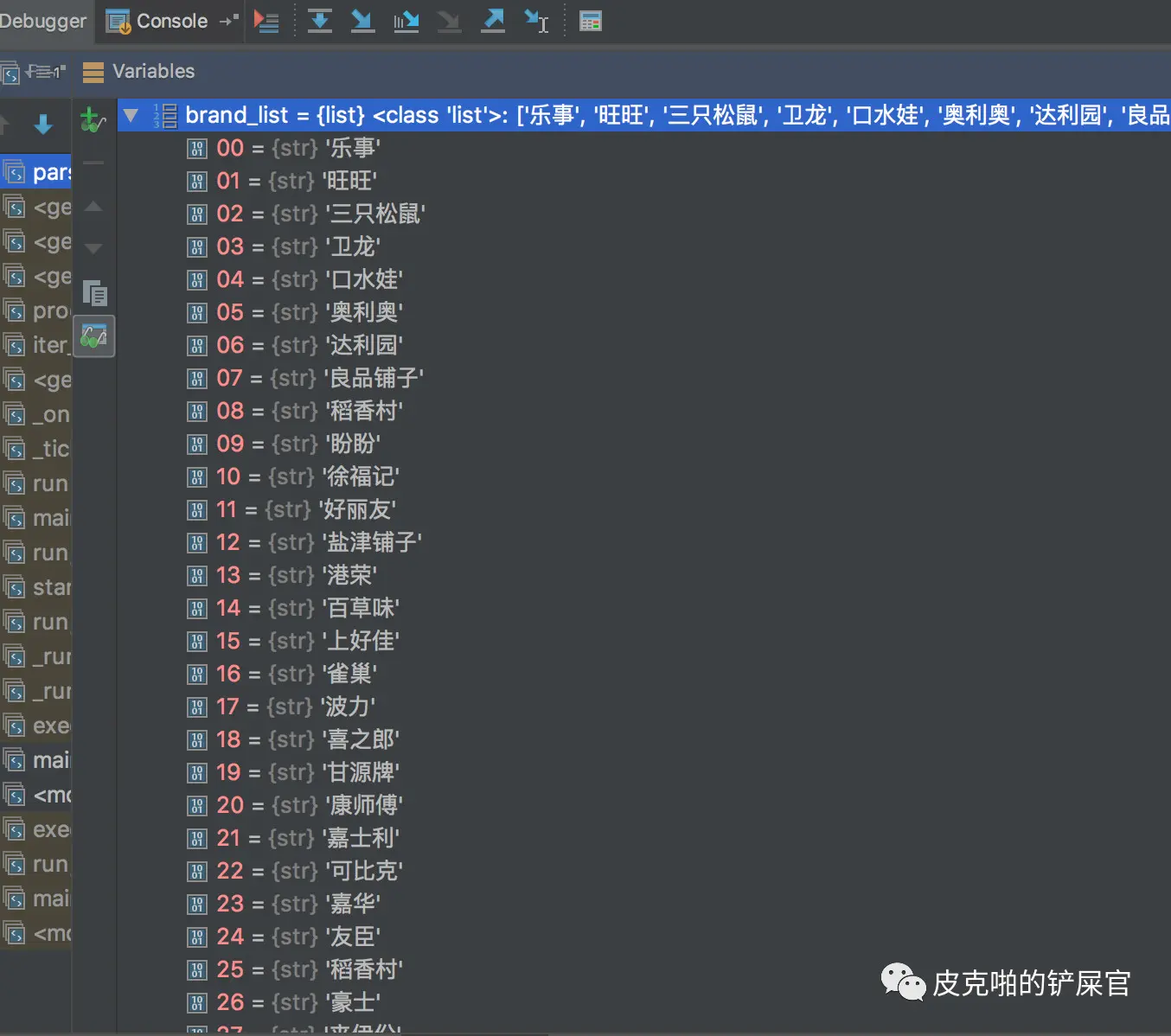Screen dimensions: 1171x1036
Task: Select list item 16 '雀巢'
Action: coord(643,674)
